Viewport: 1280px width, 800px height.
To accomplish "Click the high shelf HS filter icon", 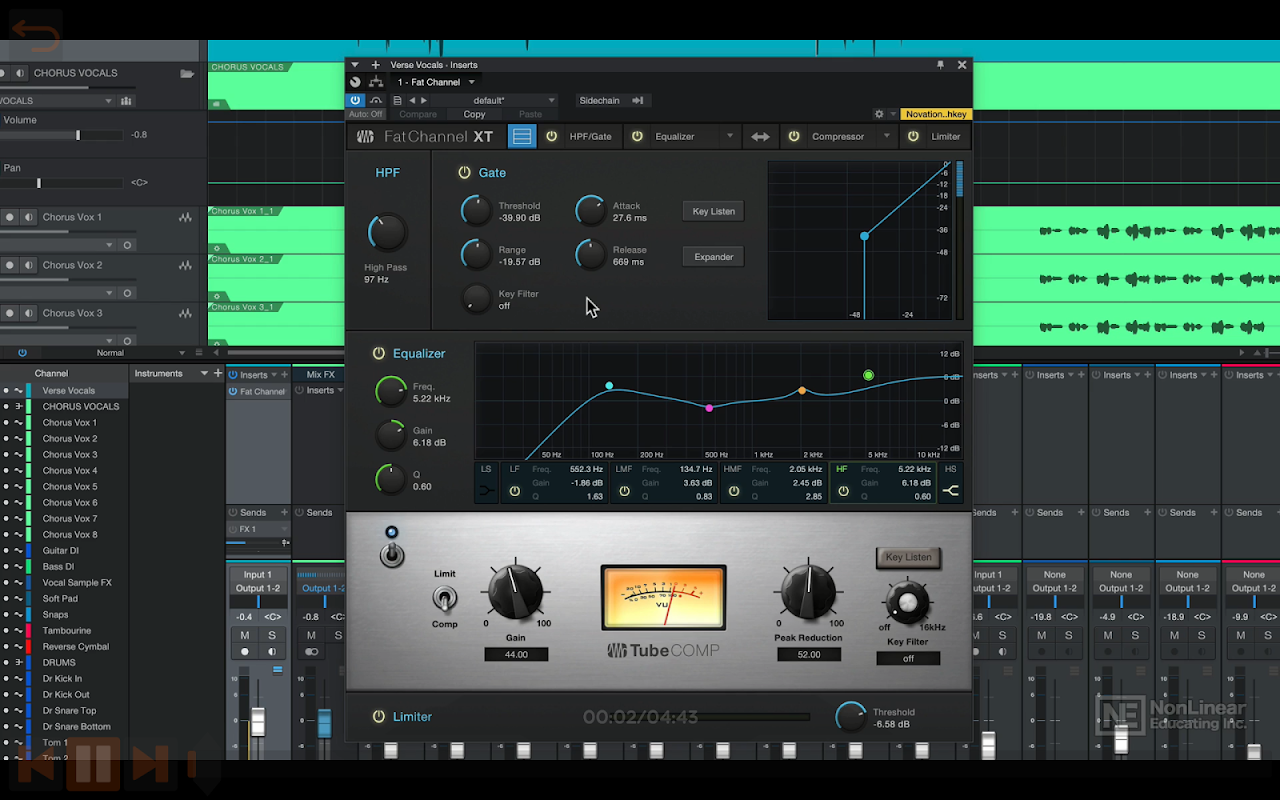I will point(950,491).
